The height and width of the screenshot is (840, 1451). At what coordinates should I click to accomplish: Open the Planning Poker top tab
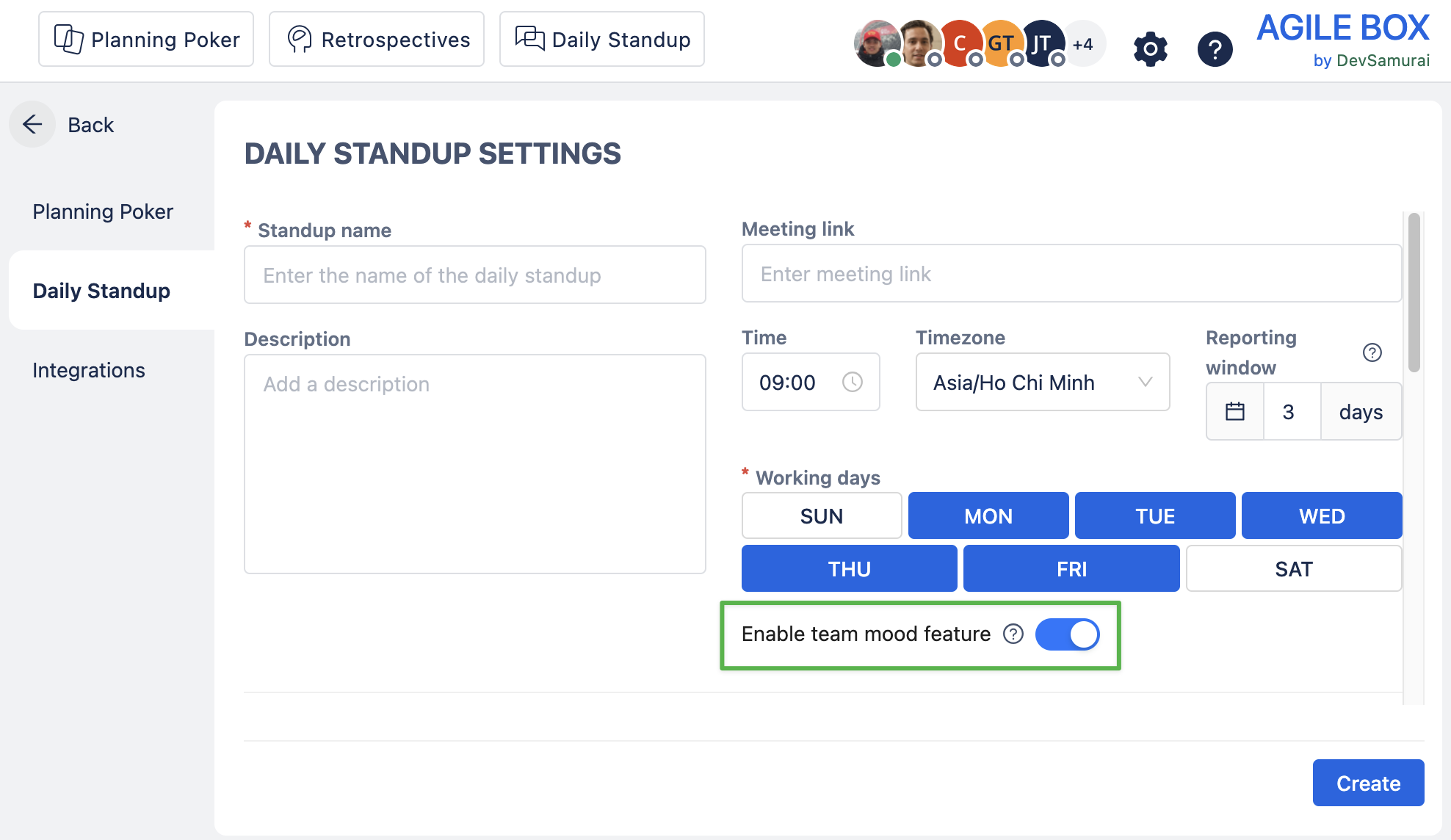coord(146,39)
